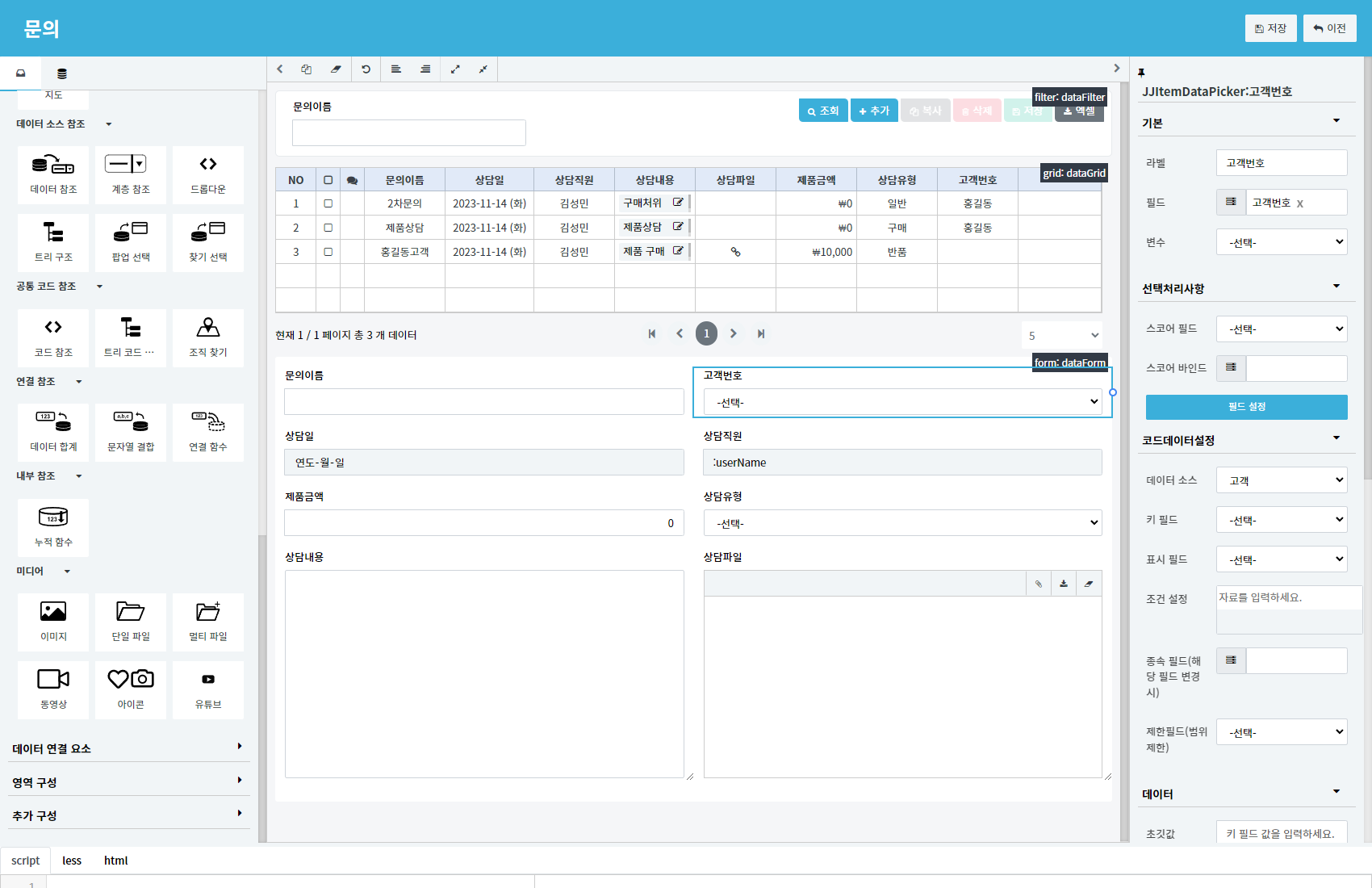The image size is (1372, 888).
Task: Select the 단일 파일 component icon
Action: click(131, 622)
